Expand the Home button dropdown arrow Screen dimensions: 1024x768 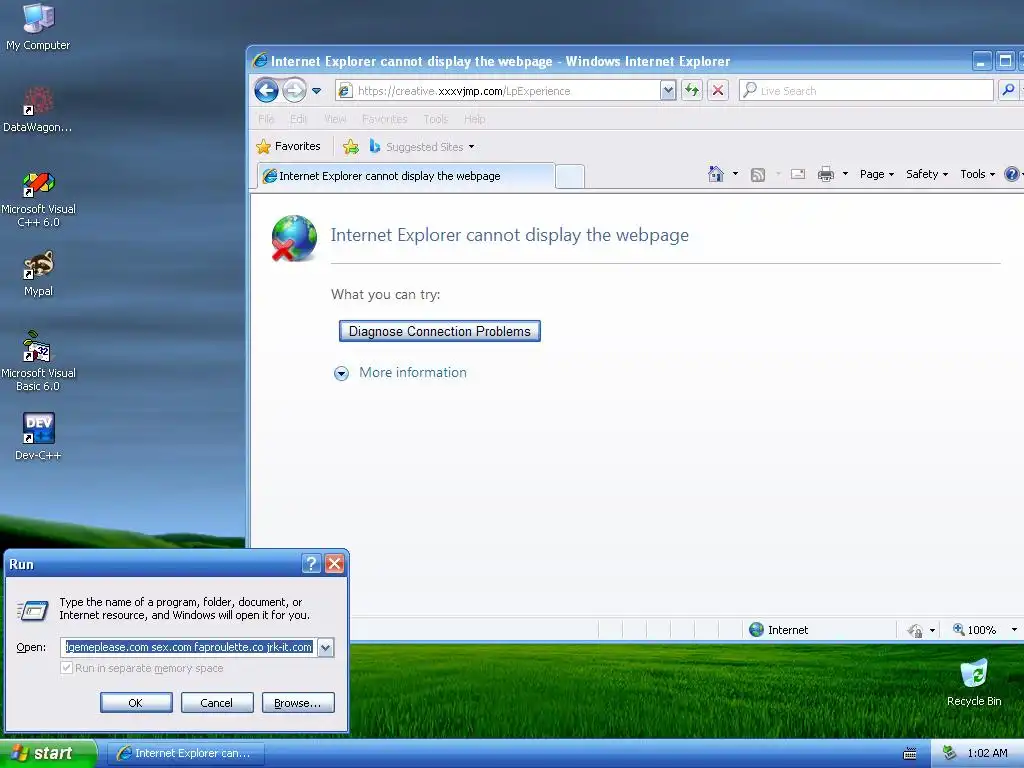tap(735, 174)
